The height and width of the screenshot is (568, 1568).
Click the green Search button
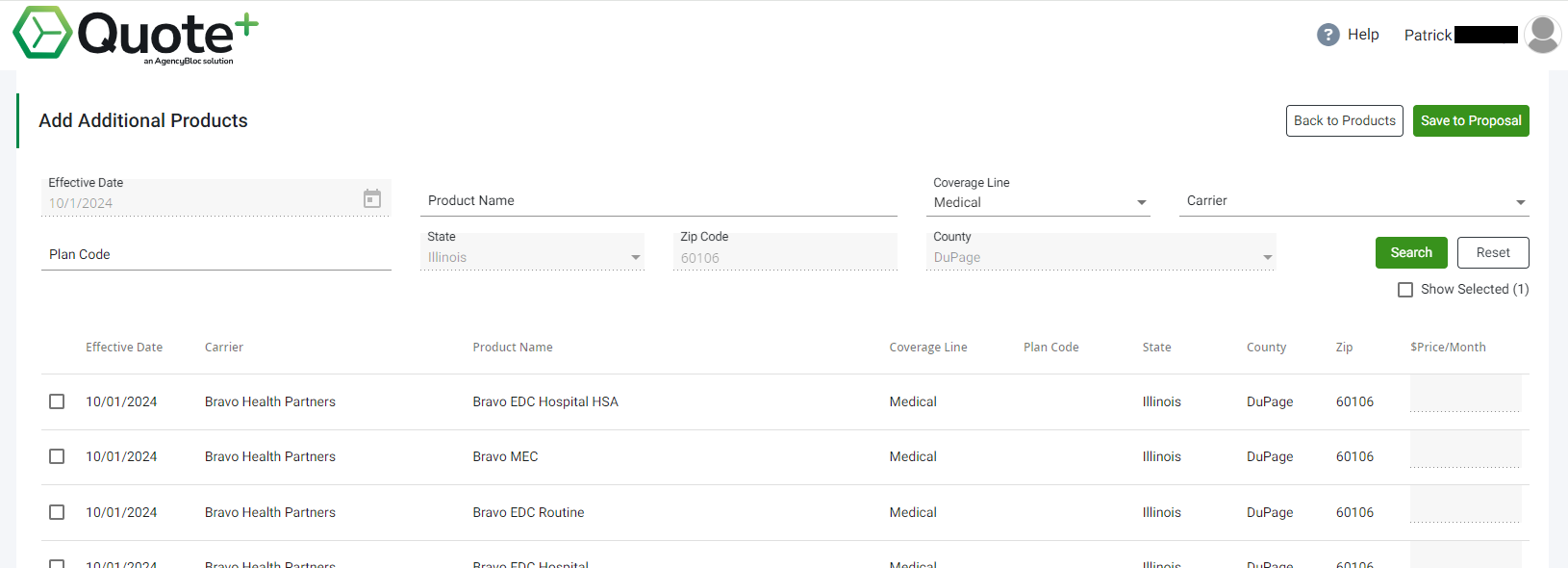coord(1411,252)
